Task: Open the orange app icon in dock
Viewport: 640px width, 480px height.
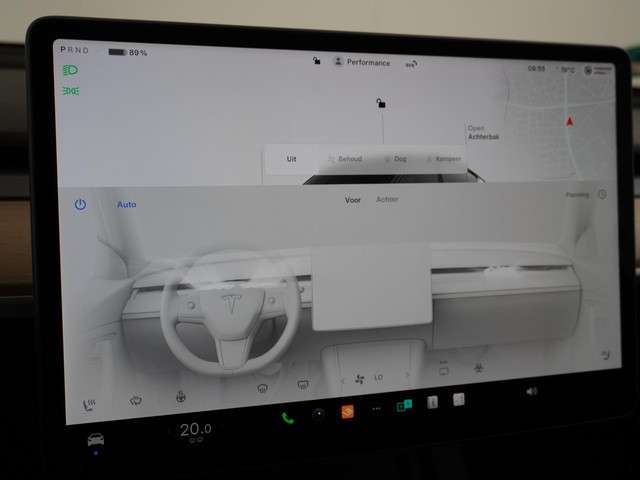Action: (347, 411)
